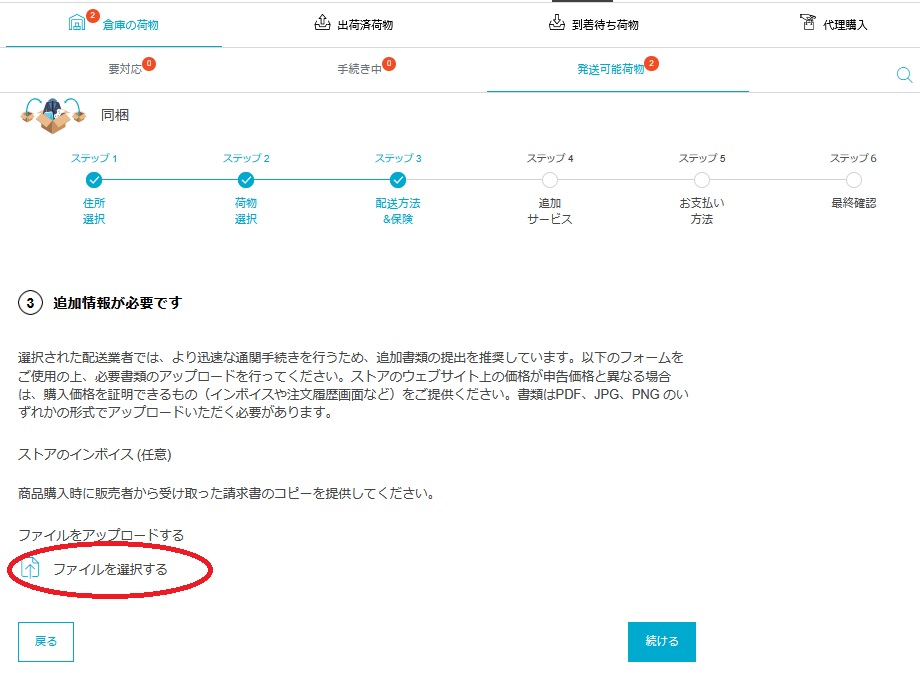Select the 要対応 sub-tab
920x673 pixels.
(126, 70)
